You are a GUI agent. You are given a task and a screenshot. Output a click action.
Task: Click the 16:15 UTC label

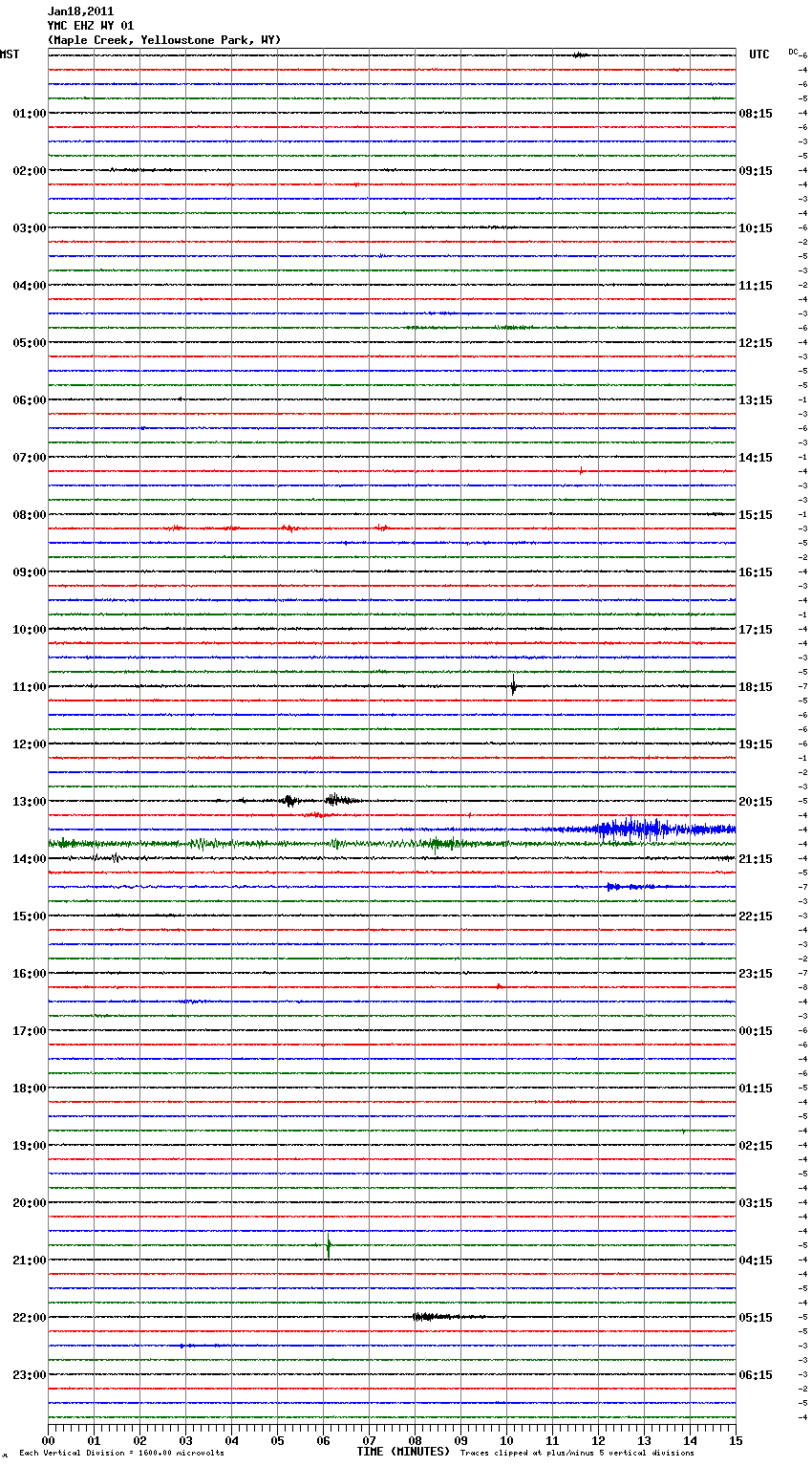coord(756,572)
